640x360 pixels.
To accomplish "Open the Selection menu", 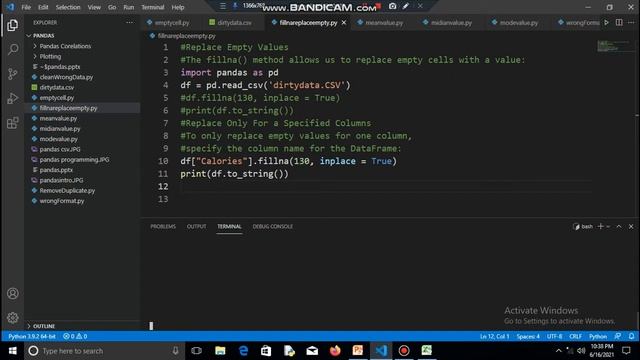I will click(x=68, y=7).
